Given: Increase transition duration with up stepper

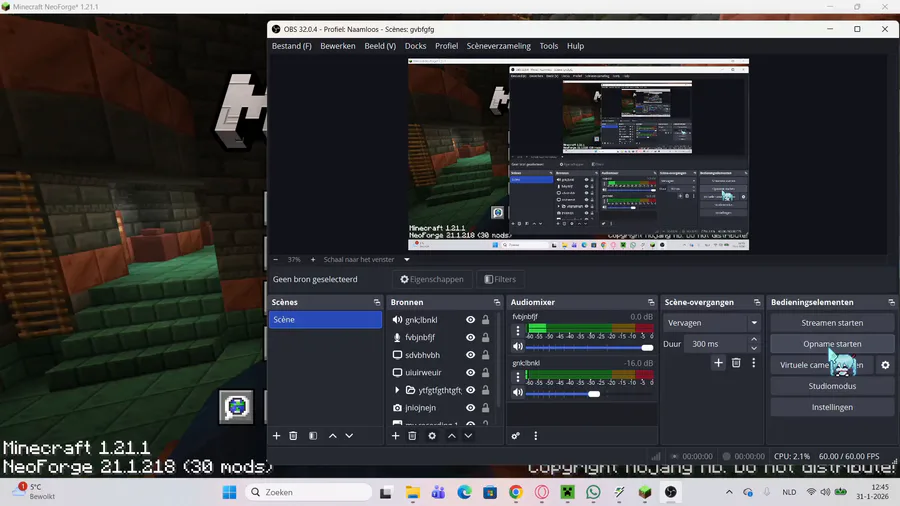Looking at the screenshot, I should coord(754,340).
